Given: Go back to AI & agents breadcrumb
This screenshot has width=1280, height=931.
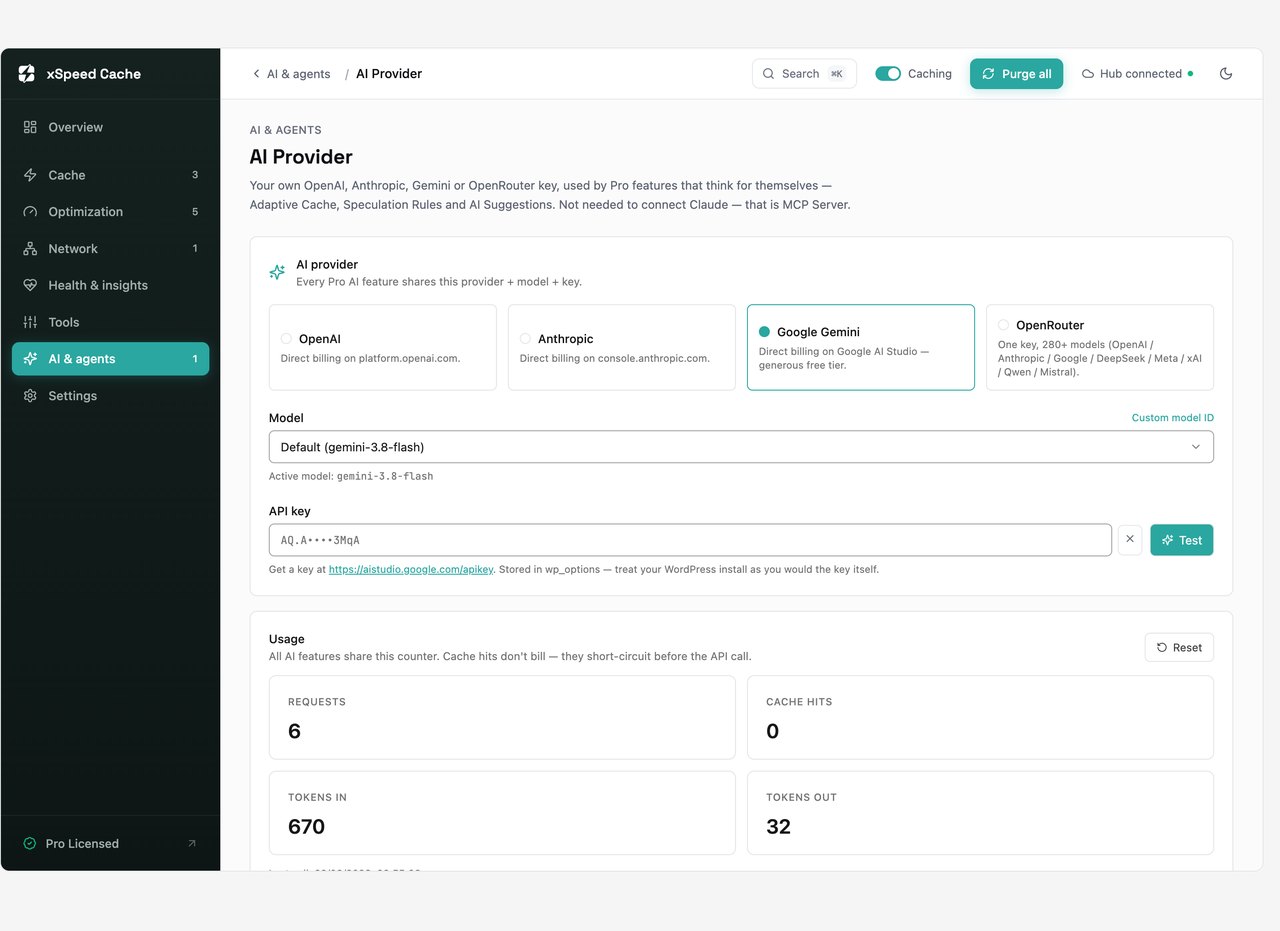Looking at the screenshot, I should 298,74.
